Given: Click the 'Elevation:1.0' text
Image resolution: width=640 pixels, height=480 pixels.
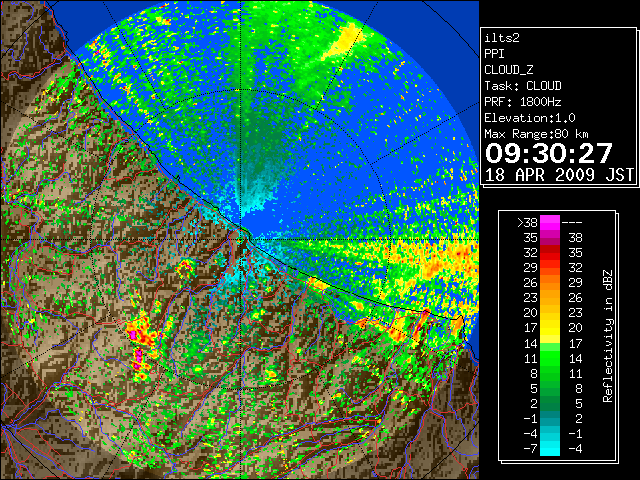Looking at the screenshot, I should click(x=530, y=118).
